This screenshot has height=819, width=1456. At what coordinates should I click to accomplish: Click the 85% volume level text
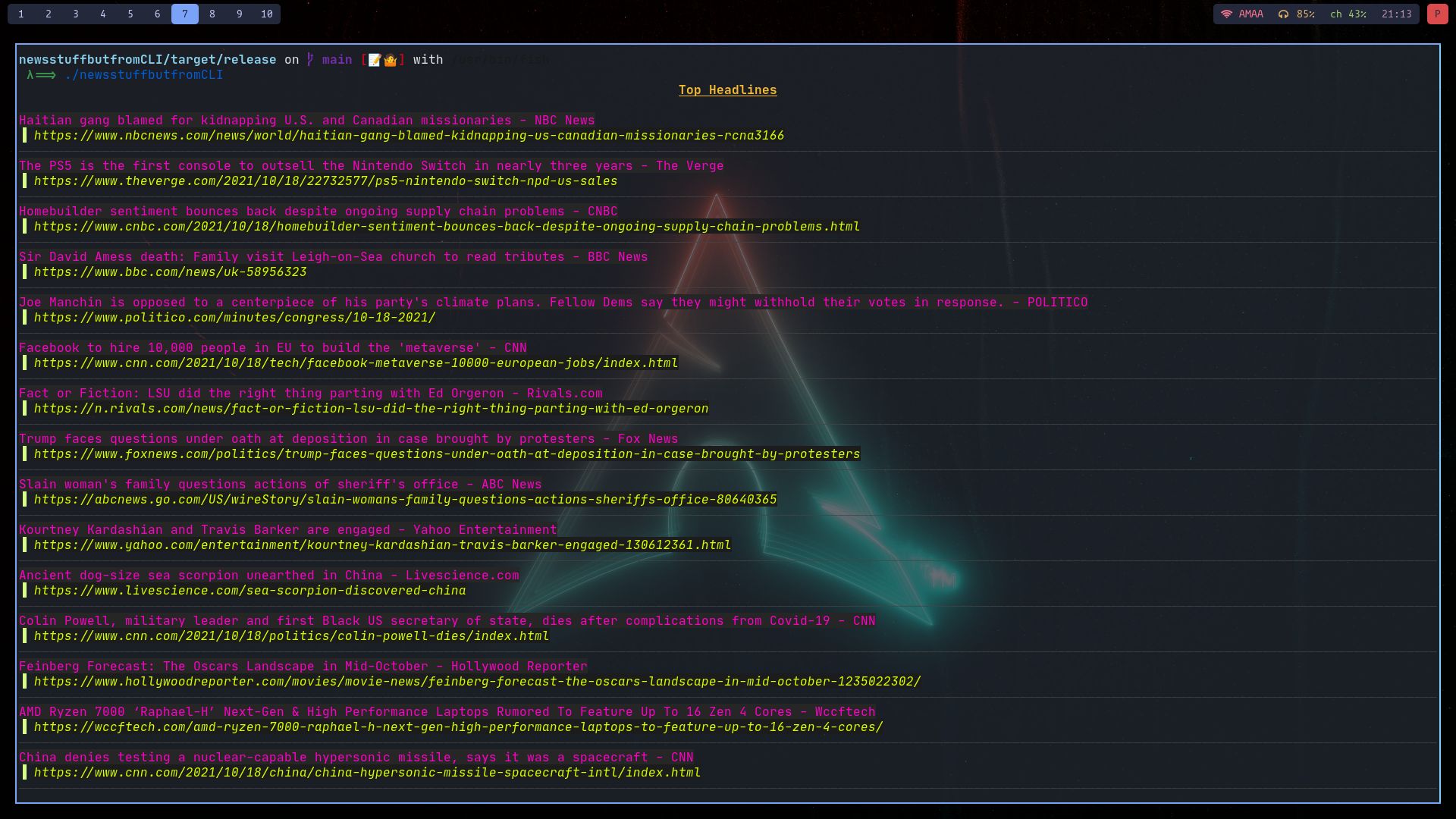[x=1305, y=14]
